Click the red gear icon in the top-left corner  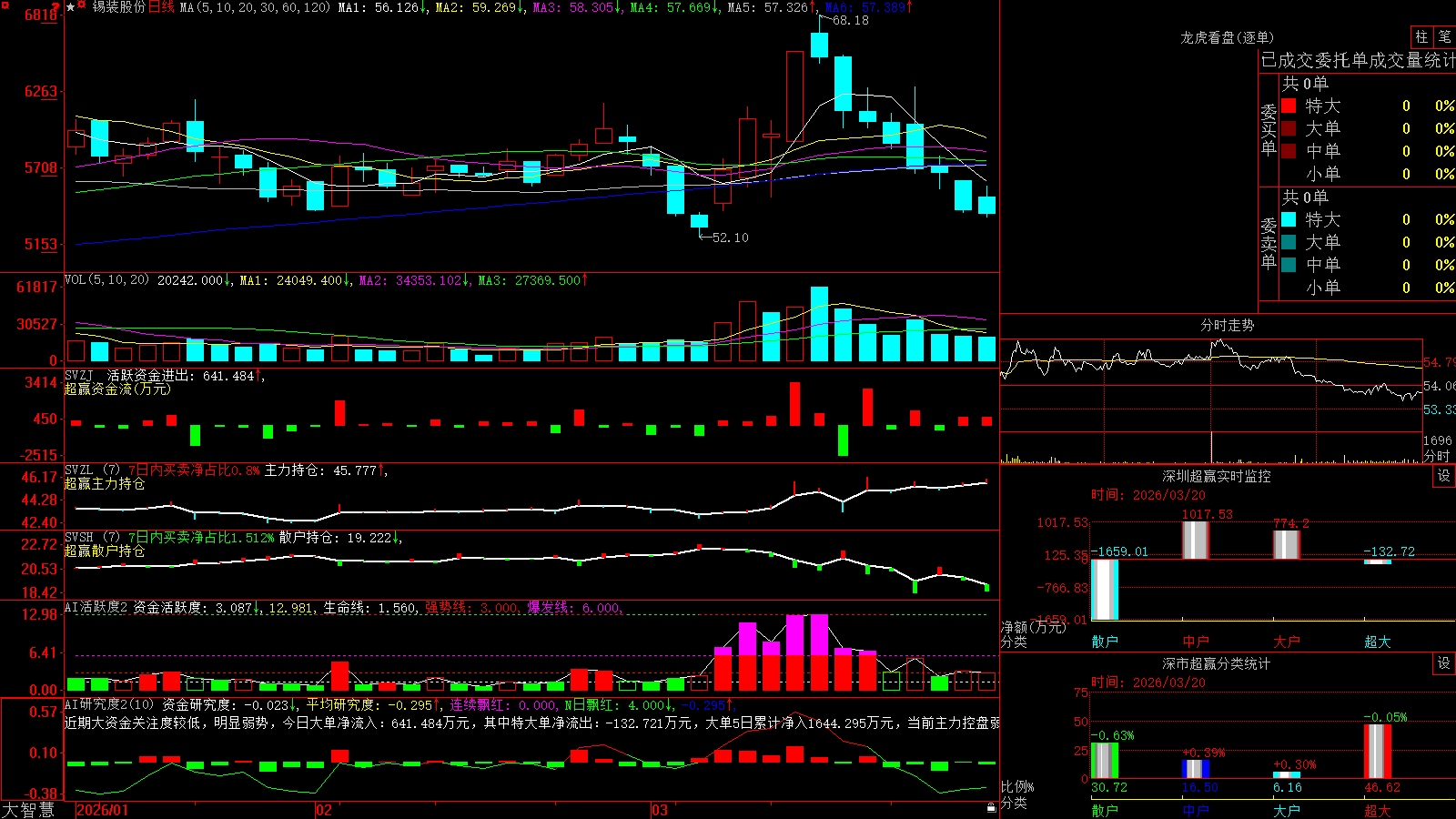click(5, 5)
